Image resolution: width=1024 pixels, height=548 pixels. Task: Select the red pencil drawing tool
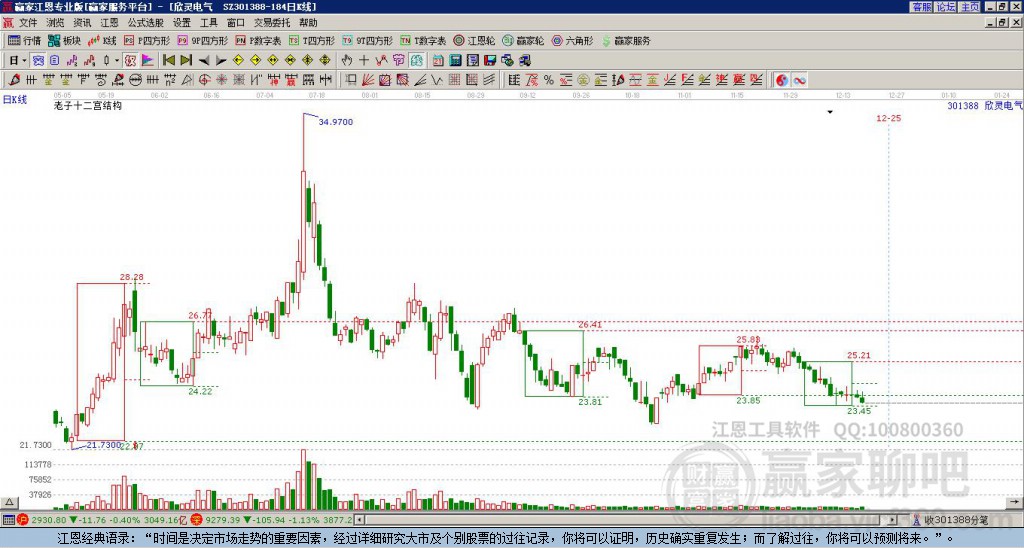[14, 80]
